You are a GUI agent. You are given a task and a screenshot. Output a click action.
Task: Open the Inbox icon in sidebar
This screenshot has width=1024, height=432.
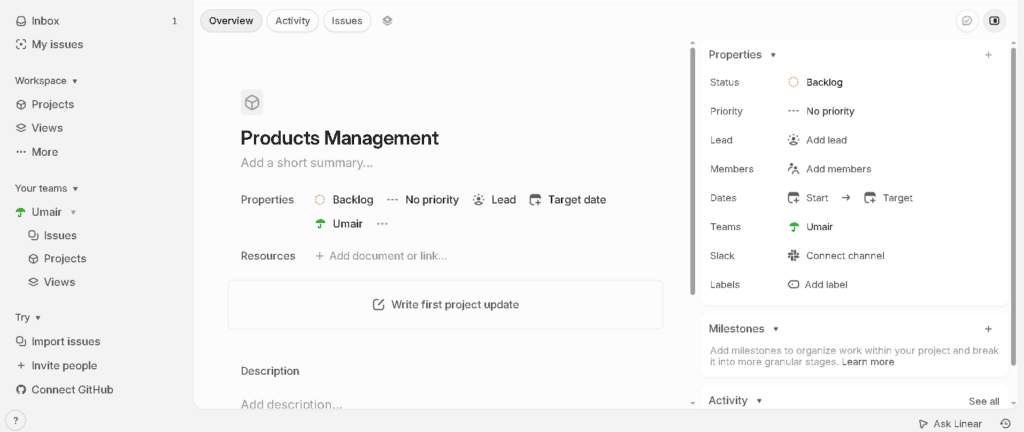(21, 21)
